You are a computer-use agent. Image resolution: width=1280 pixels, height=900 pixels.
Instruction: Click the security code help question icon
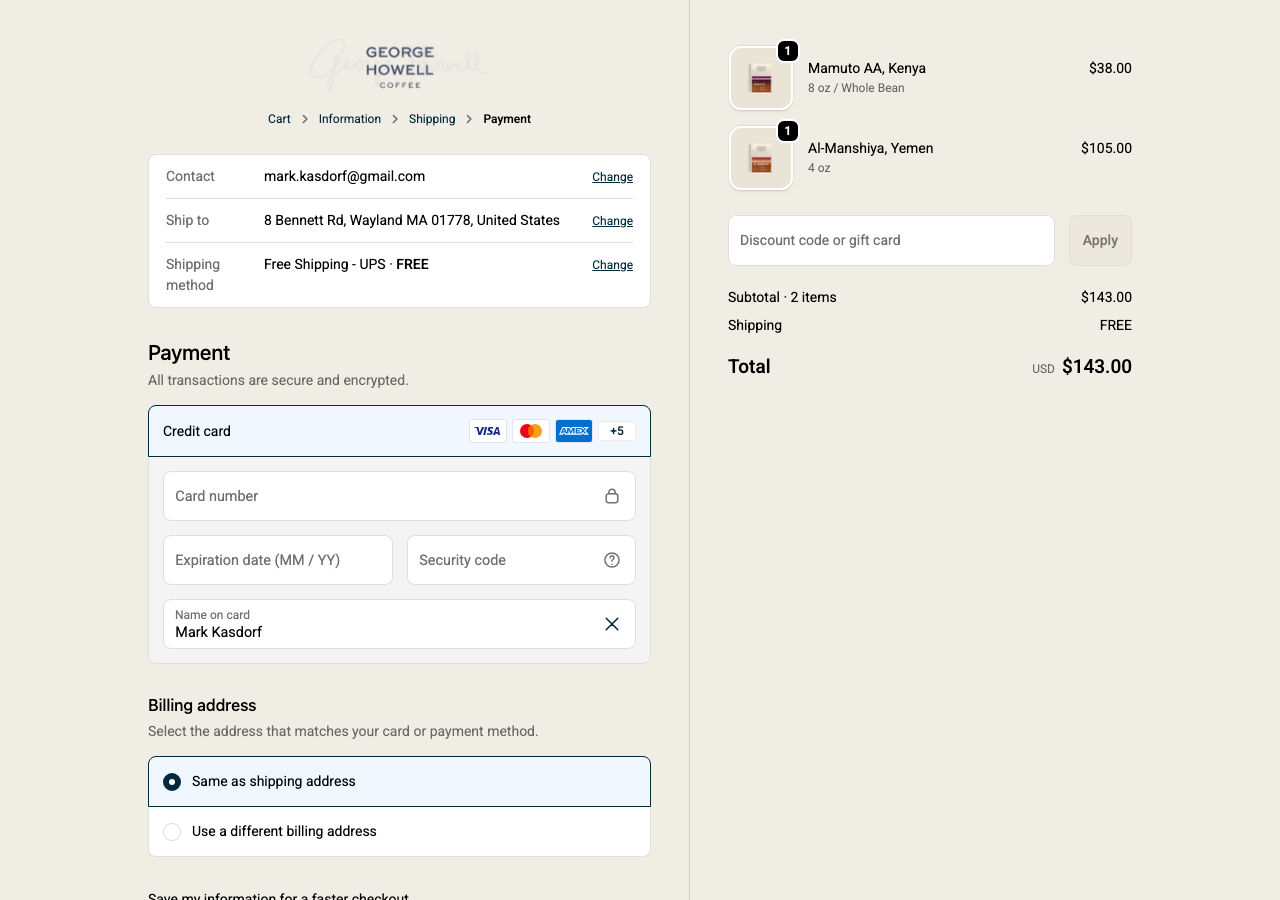tap(612, 560)
